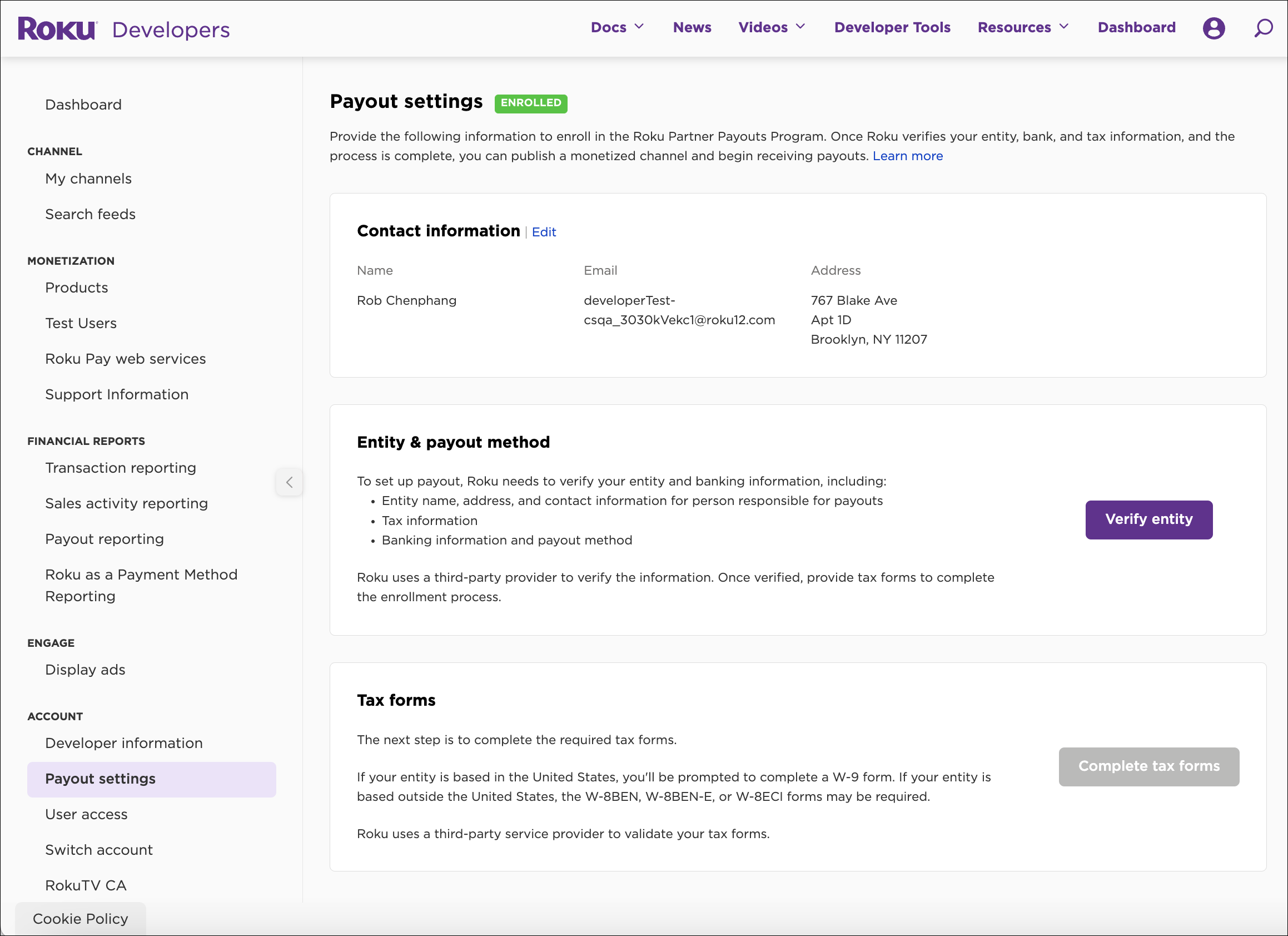
Task: Go to Roku Pay web services
Action: (x=126, y=359)
